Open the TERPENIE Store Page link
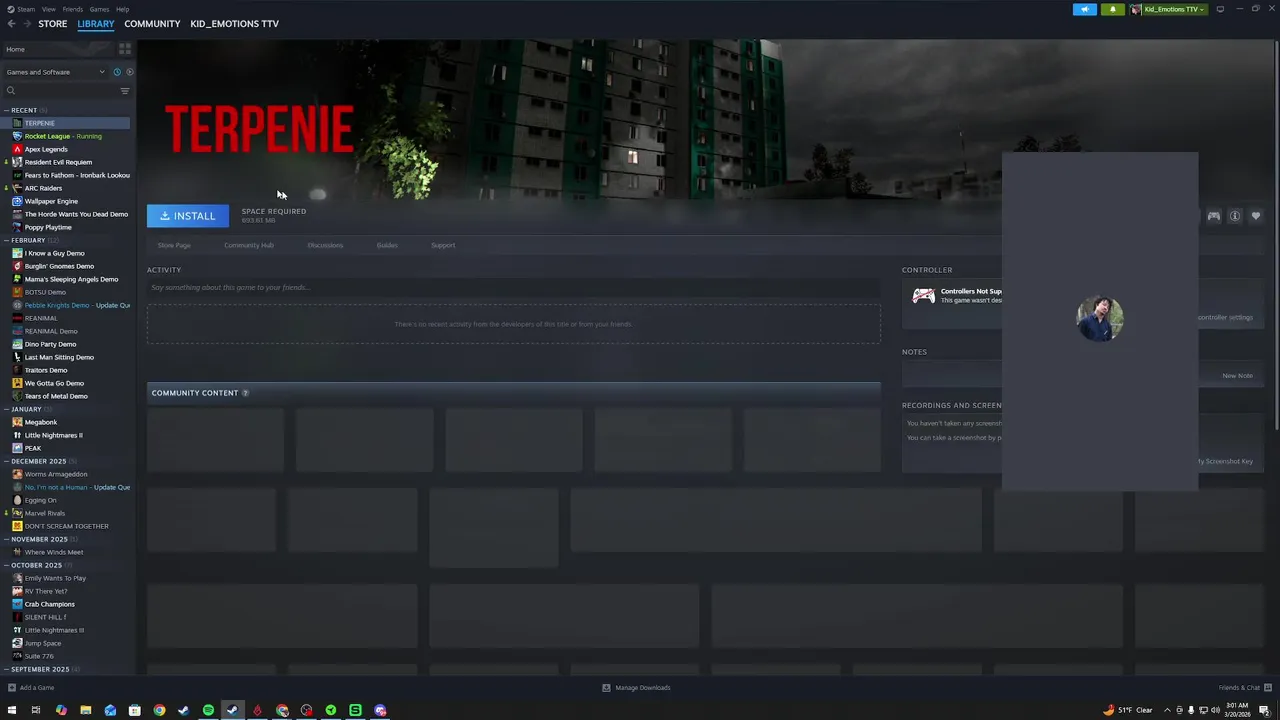 coord(174,245)
